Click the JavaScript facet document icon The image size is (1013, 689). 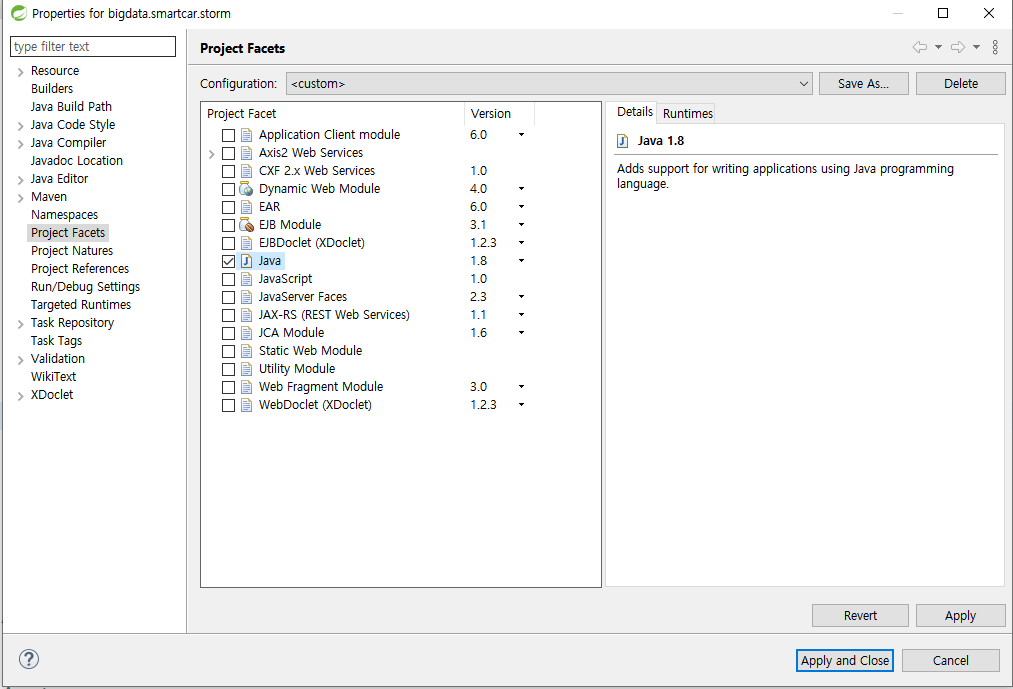click(x=246, y=279)
